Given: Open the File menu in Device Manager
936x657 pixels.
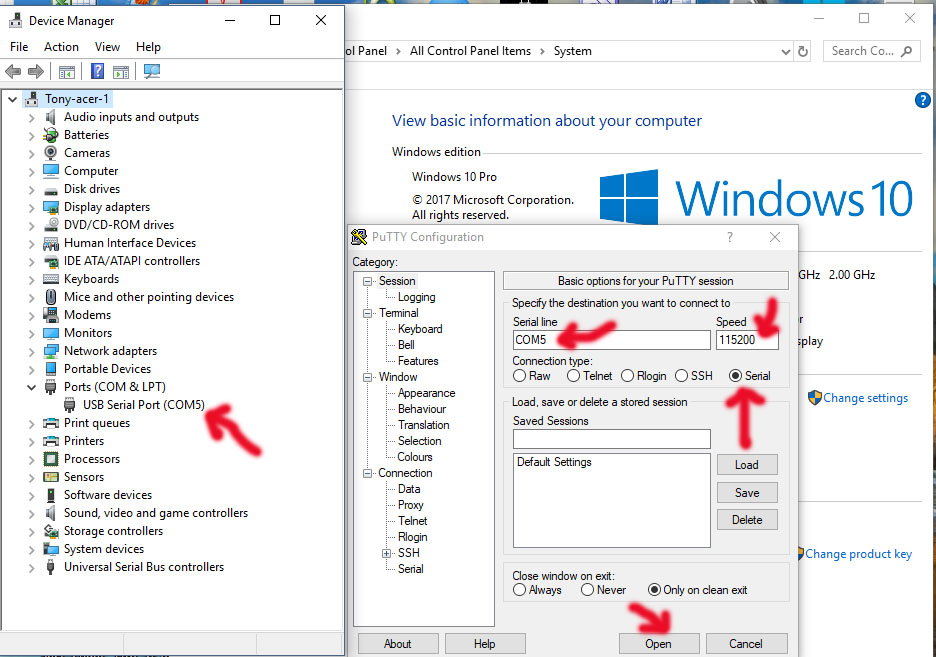Looking at the screenshot, I should pos(19,47).
